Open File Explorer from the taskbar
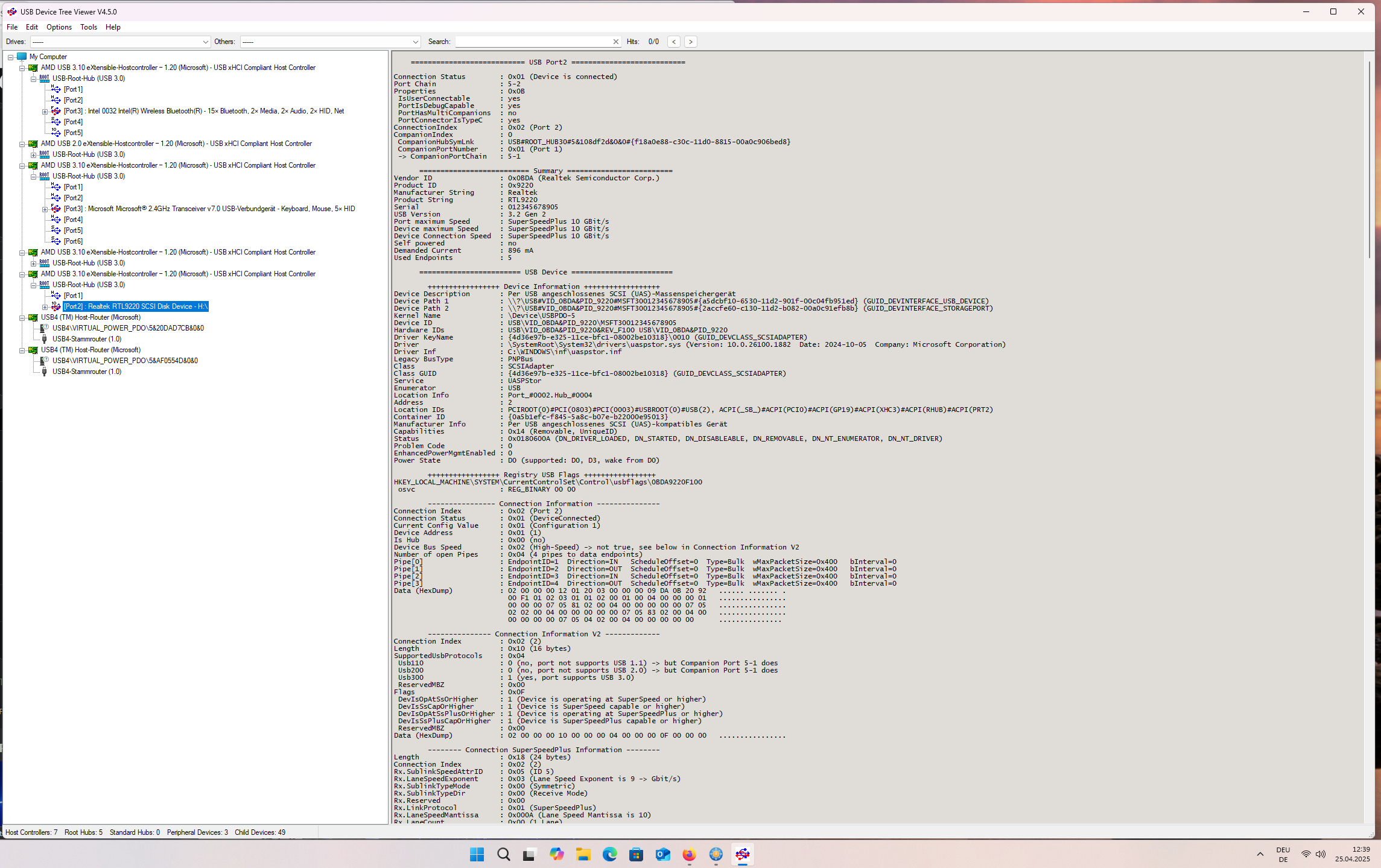This screenshot has width=1381, height=868. [x=583, y=854]
